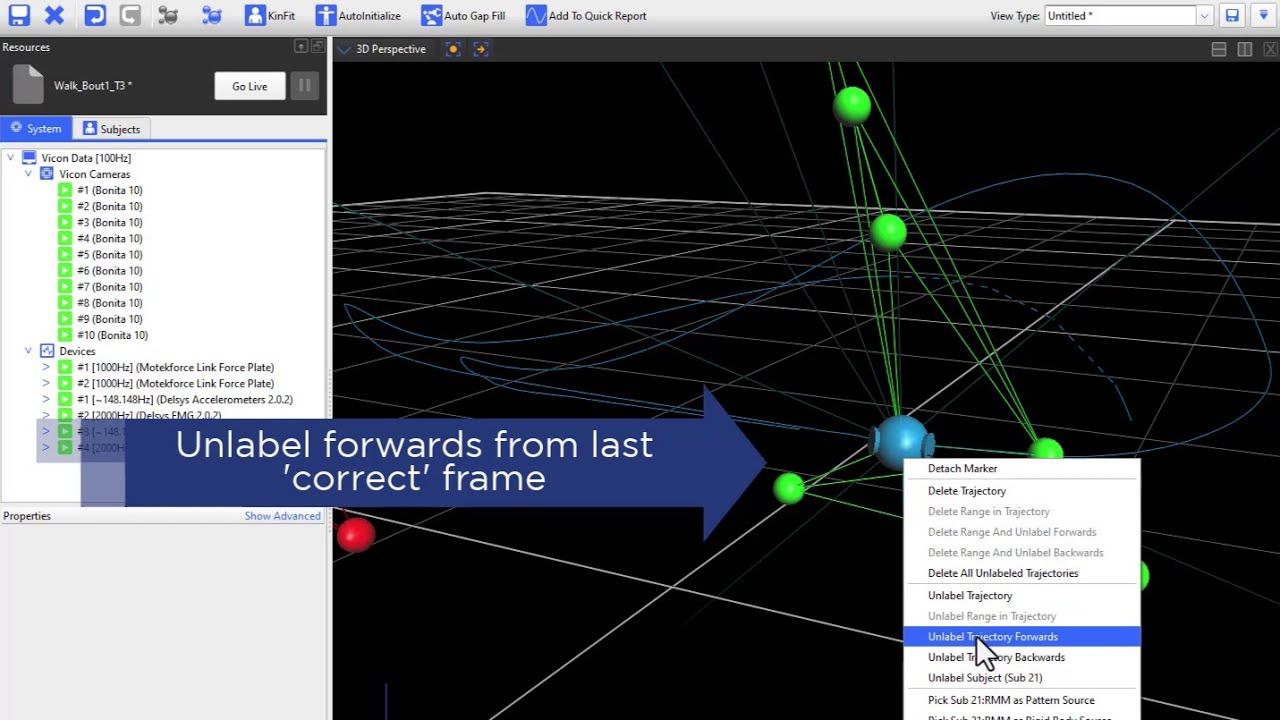Toggle camera #9 (Bonita 10) green status icon
Viewport: 1280px width, 720px height.
click(65, 319)
